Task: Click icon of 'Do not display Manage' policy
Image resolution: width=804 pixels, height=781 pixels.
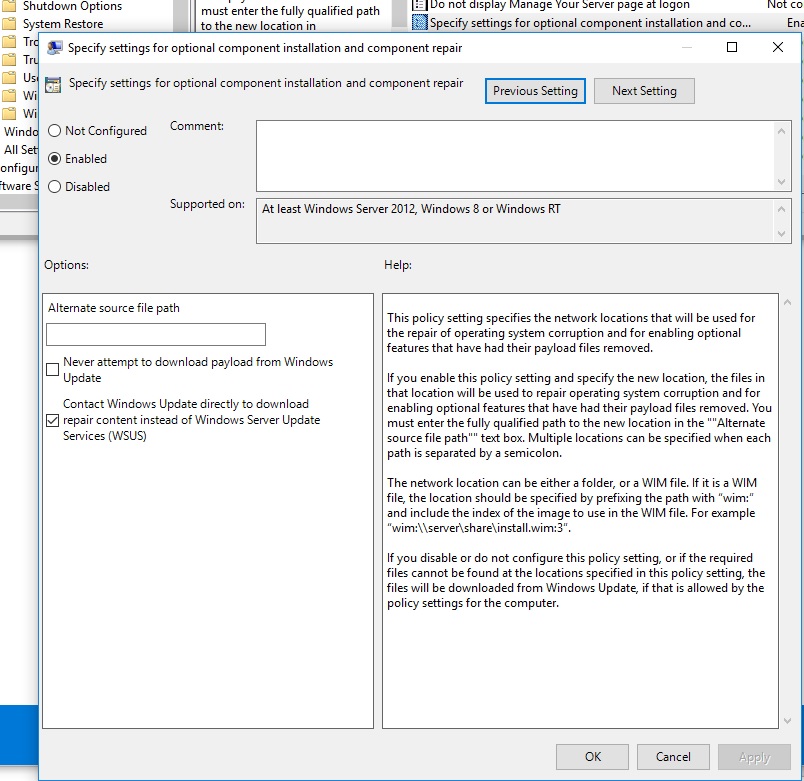Action: point(419,5)
